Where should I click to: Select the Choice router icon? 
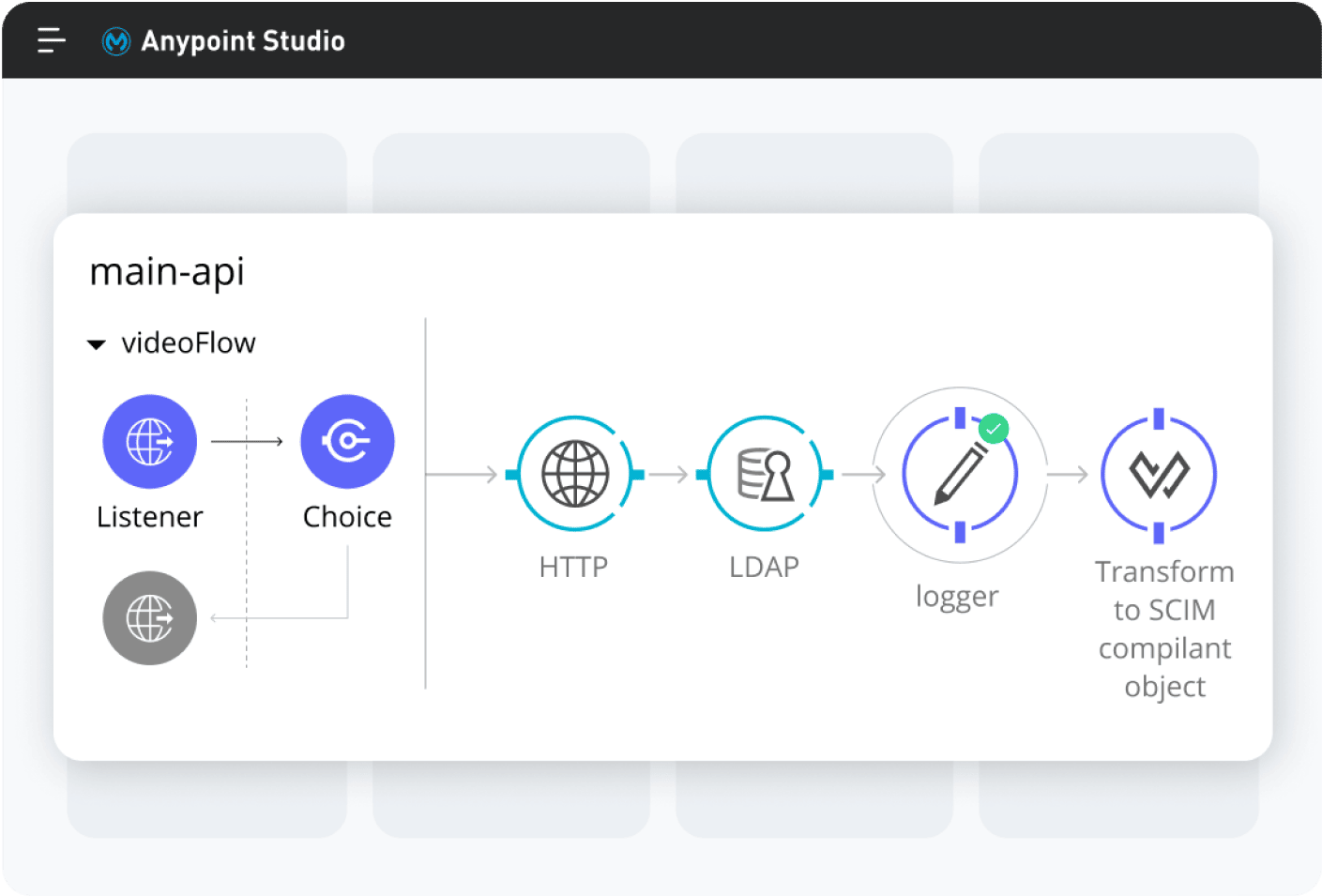click(347, 441)
